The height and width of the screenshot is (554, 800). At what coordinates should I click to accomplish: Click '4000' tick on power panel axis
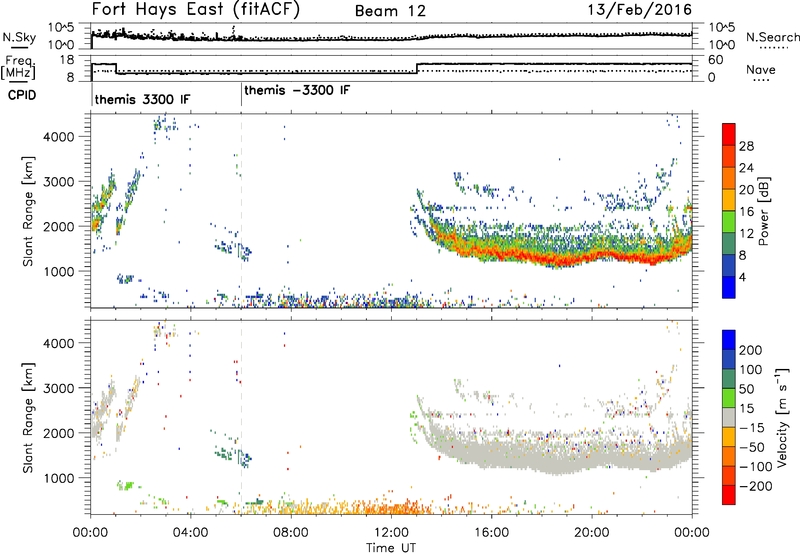tap(58, 137)
